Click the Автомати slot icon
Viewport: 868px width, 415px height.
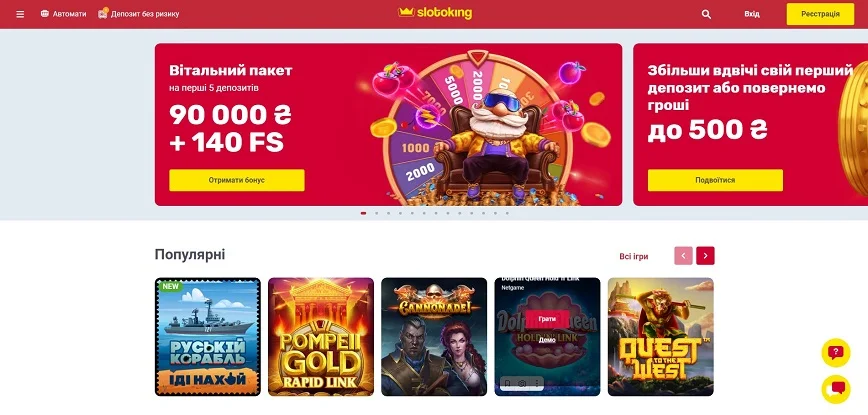coord(45,14)
